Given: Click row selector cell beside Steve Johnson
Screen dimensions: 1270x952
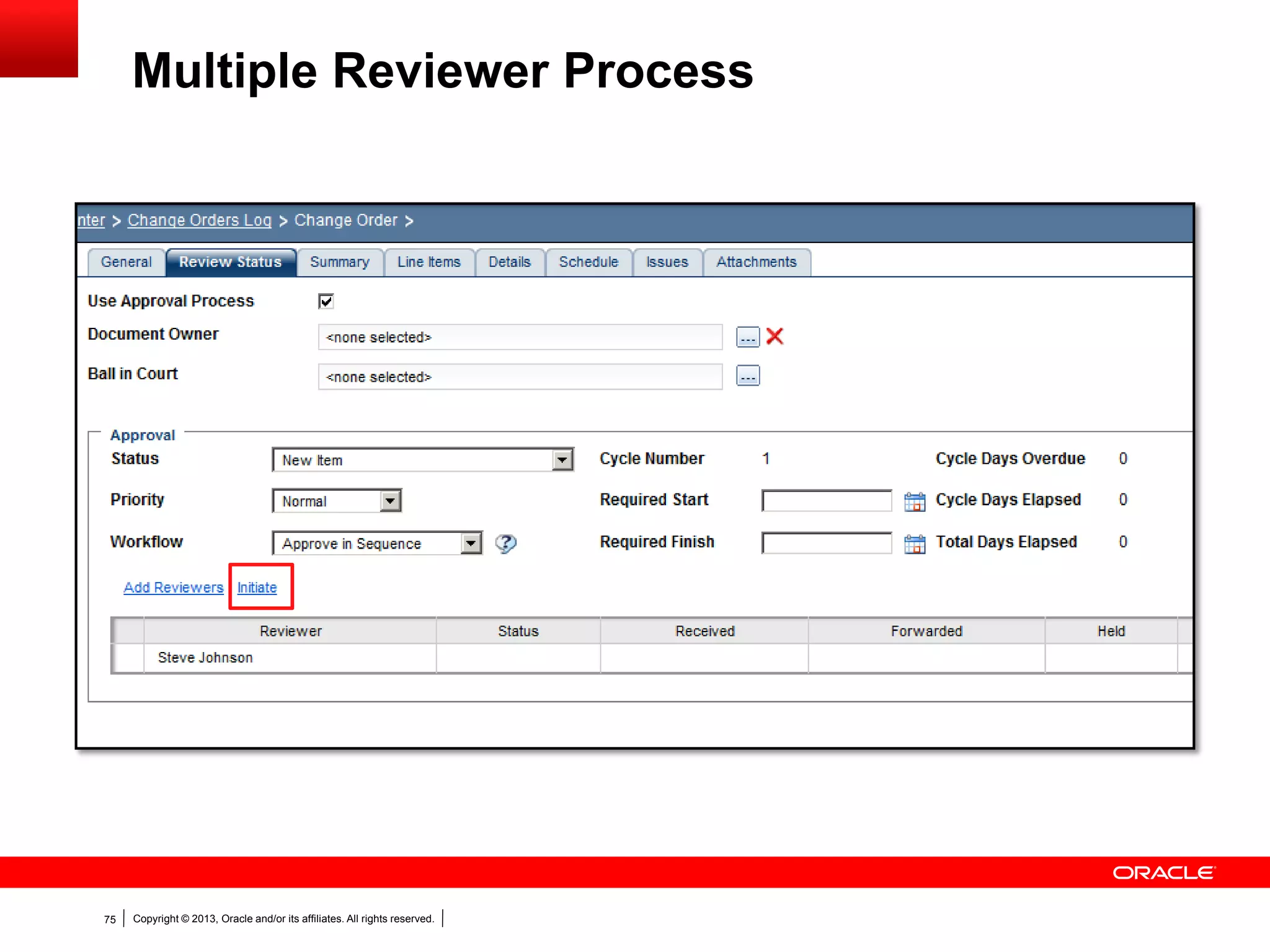Looking at the screenshot, I should click(128, 658).
